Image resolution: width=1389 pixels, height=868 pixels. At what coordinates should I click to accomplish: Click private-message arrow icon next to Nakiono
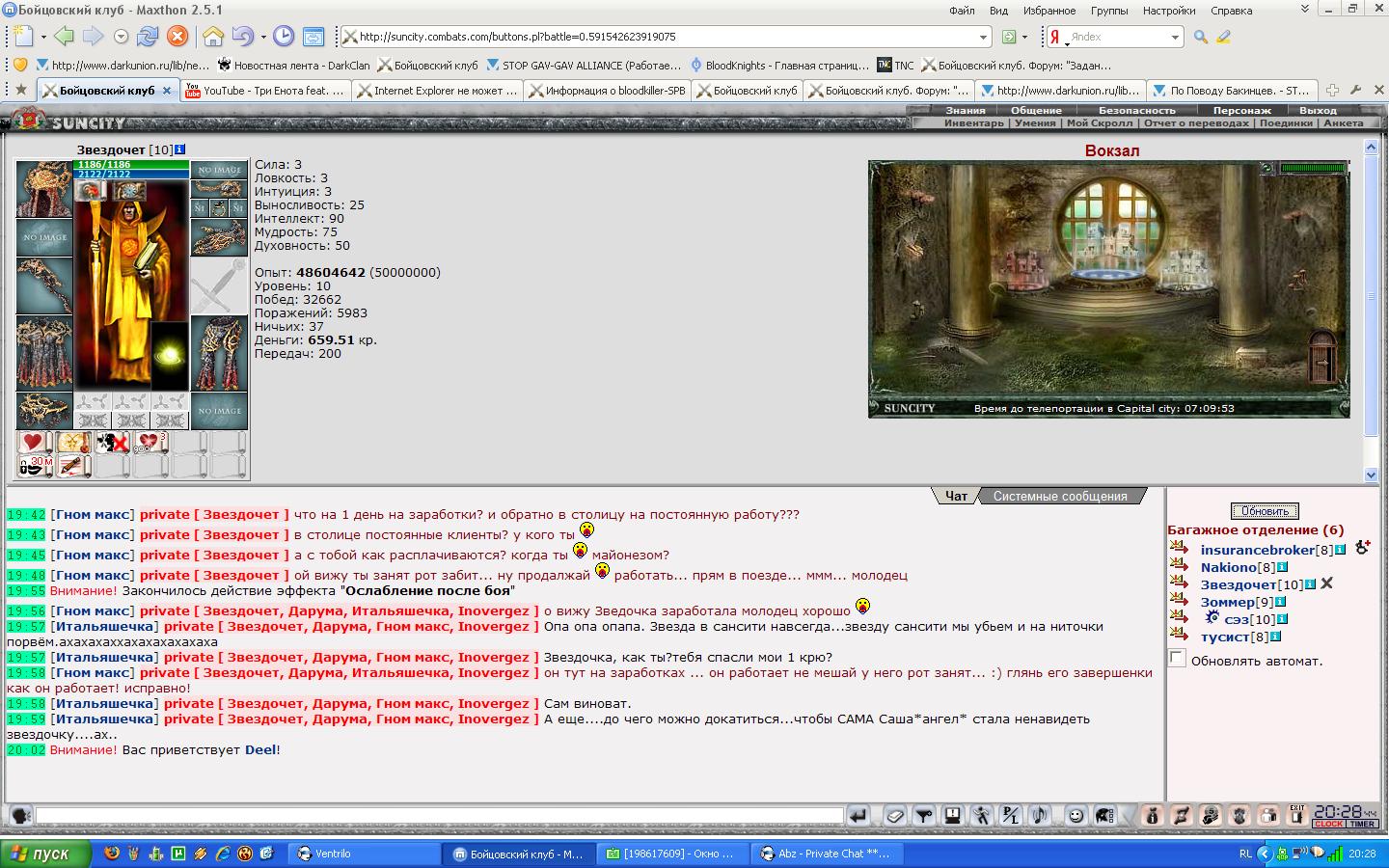click(x=1179, y=567)
